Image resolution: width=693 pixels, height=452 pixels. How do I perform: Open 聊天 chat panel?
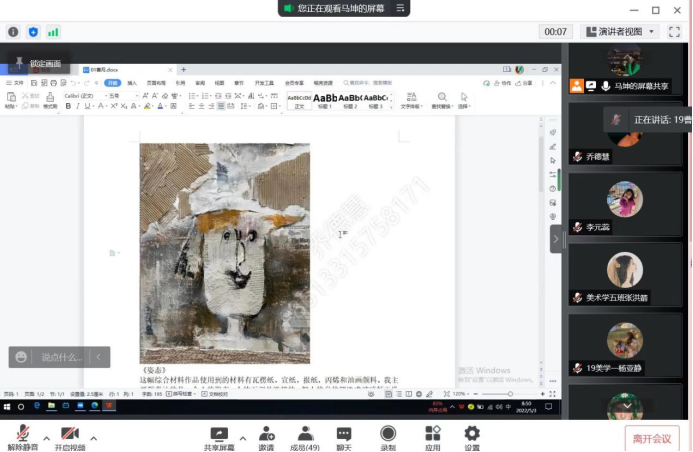click(x=344, y=437)
